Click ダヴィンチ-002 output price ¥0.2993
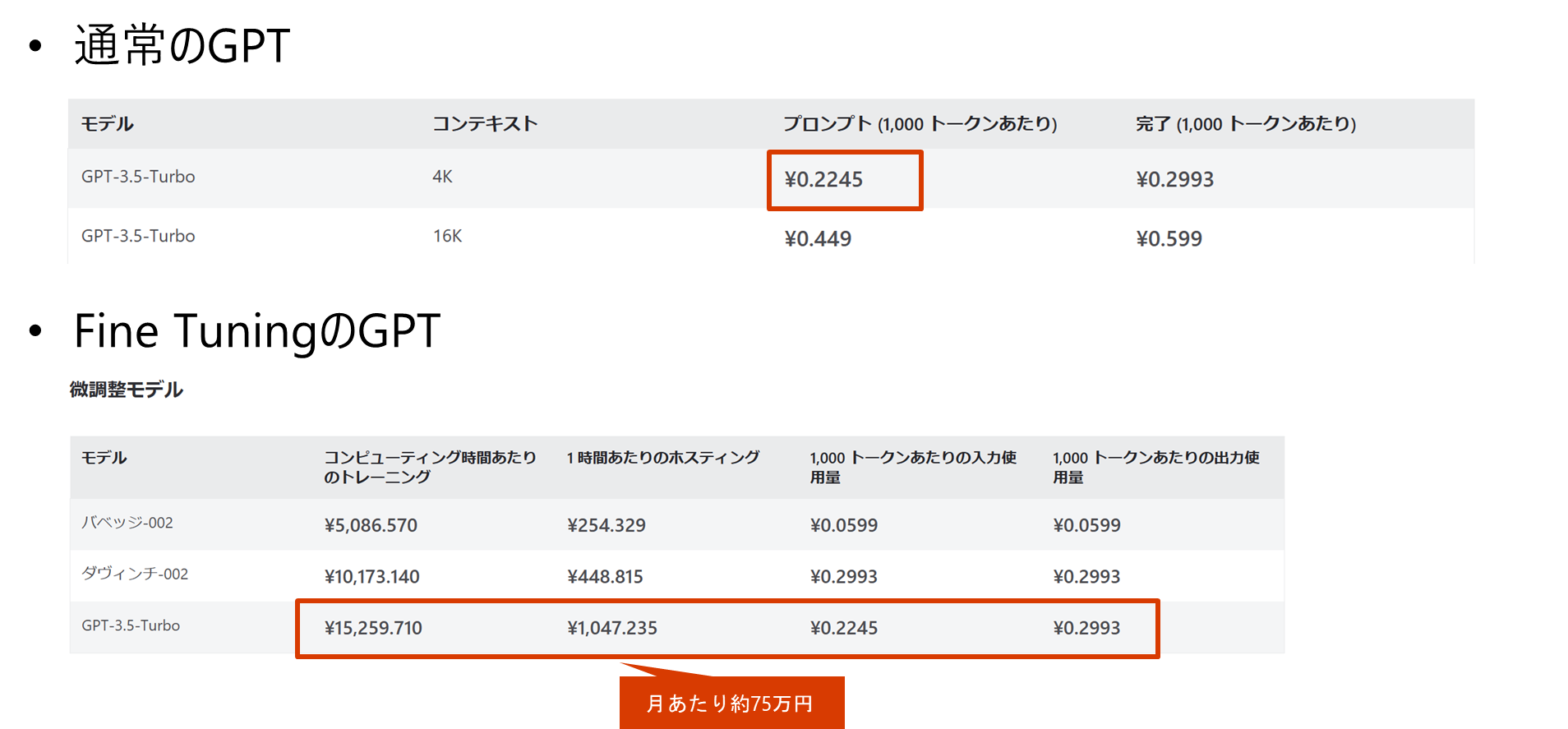1568x729 pixels. (1086, 577)
